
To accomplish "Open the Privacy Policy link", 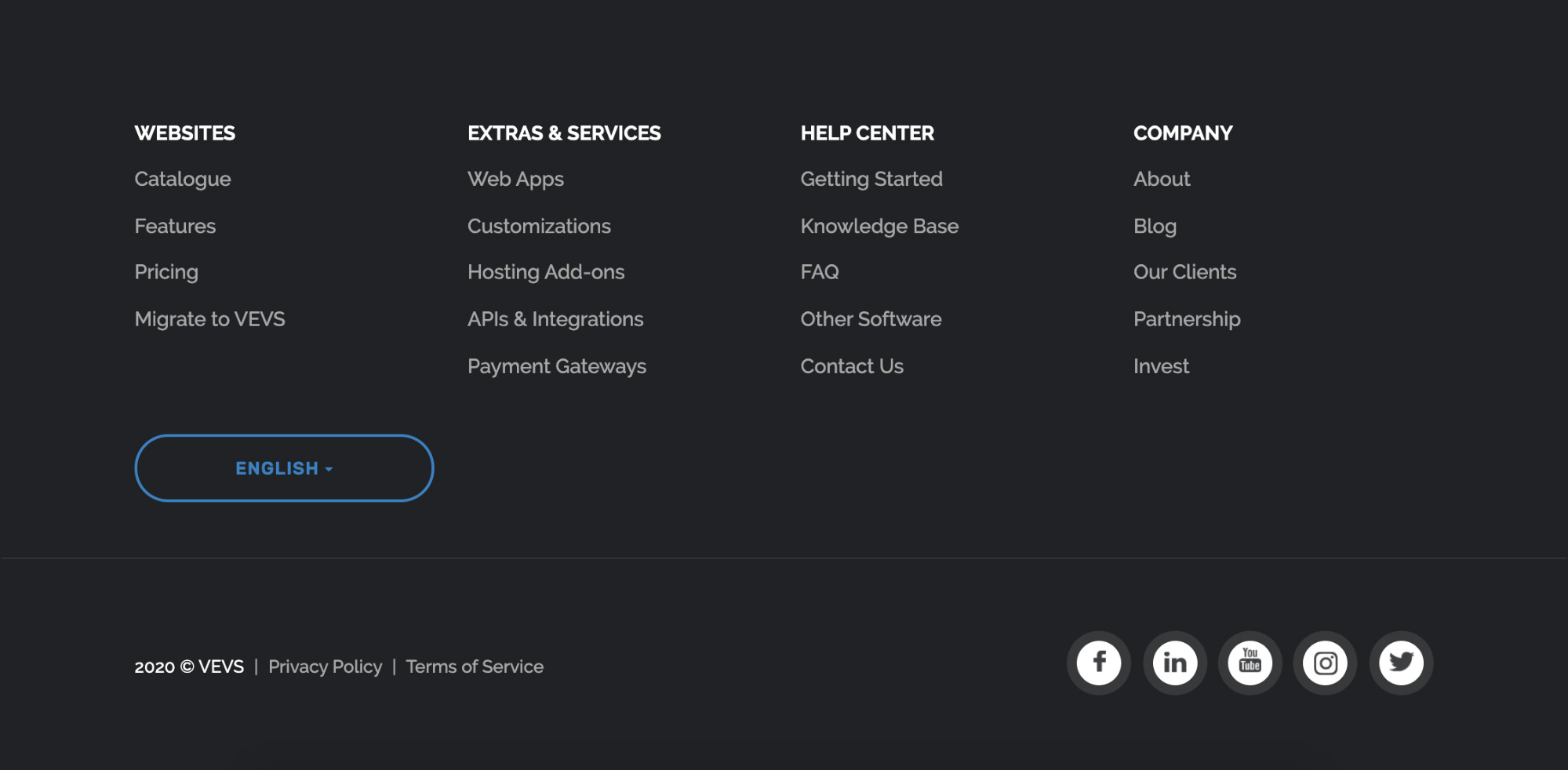I will [x=326, y=666].
